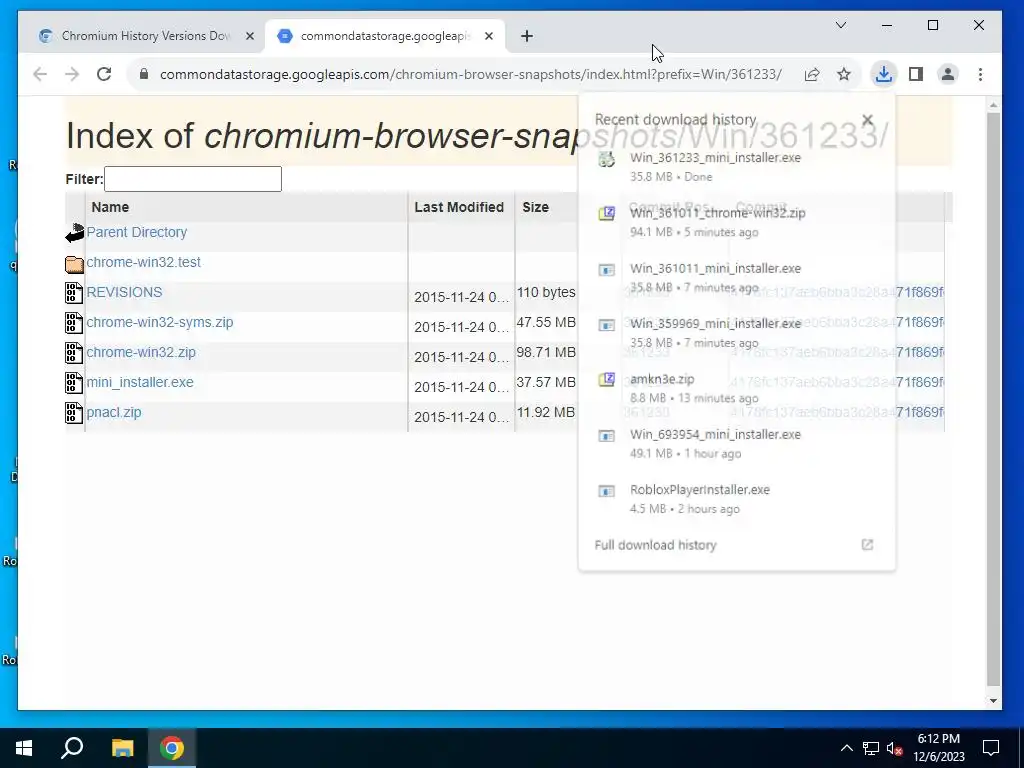Click the Parent Directory back-arrow icon
The image size is (1024, 768).
pos(74,232)
